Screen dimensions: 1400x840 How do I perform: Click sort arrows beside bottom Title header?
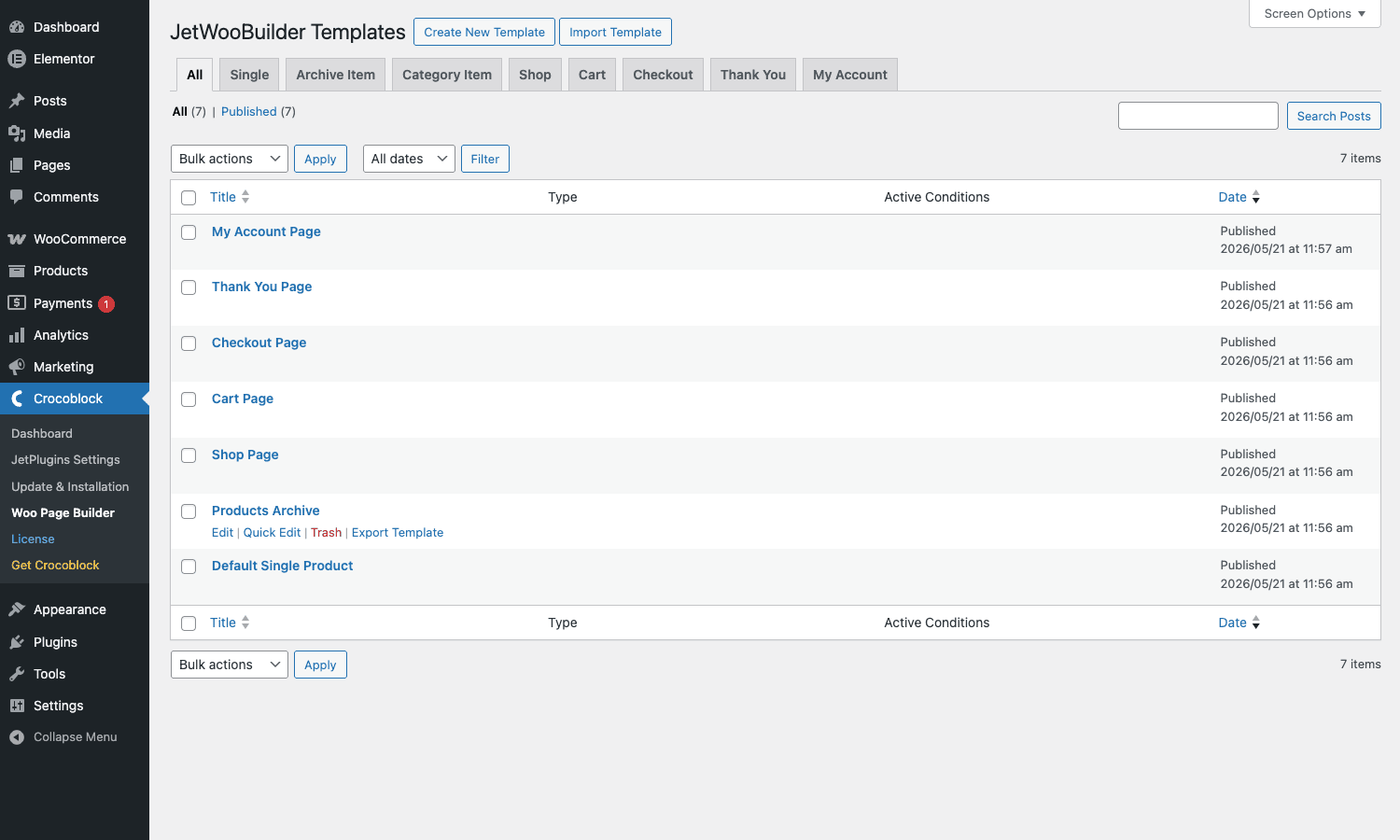coord(245,623)
